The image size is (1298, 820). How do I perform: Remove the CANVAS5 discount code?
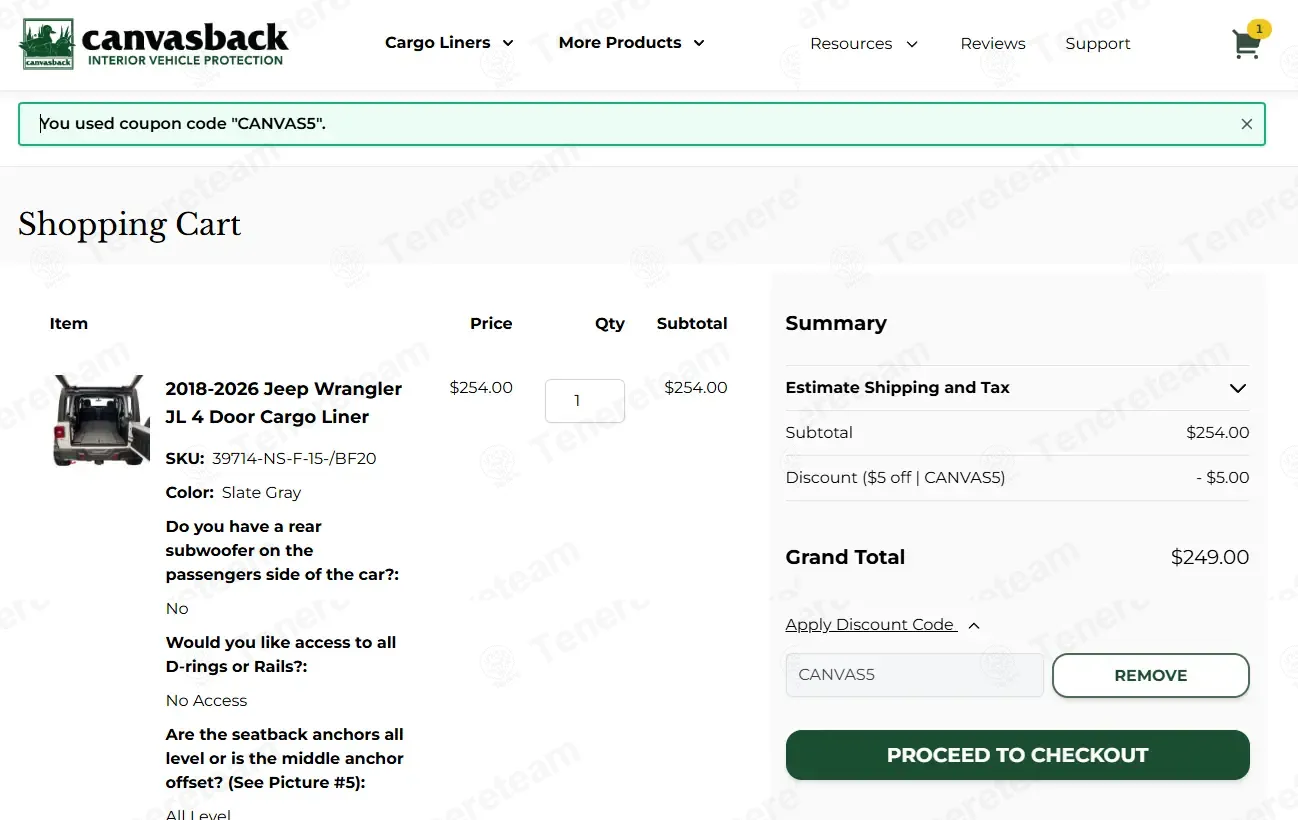click(x=1151, y=675)
